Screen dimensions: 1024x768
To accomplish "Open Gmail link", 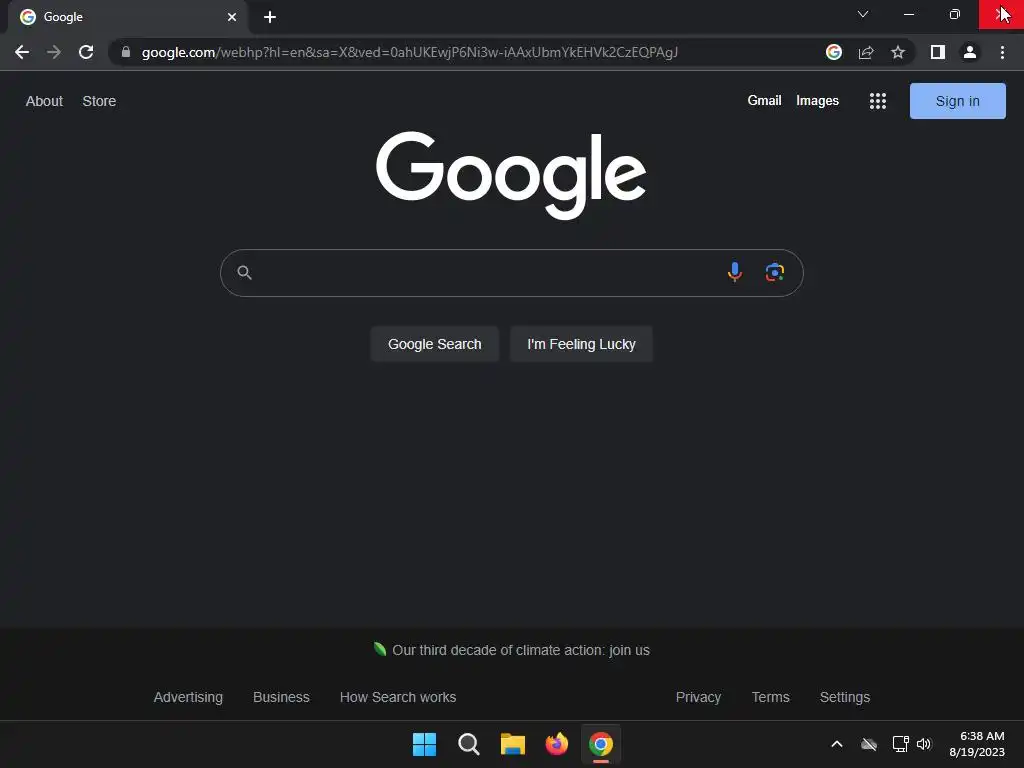I will 764,101.
